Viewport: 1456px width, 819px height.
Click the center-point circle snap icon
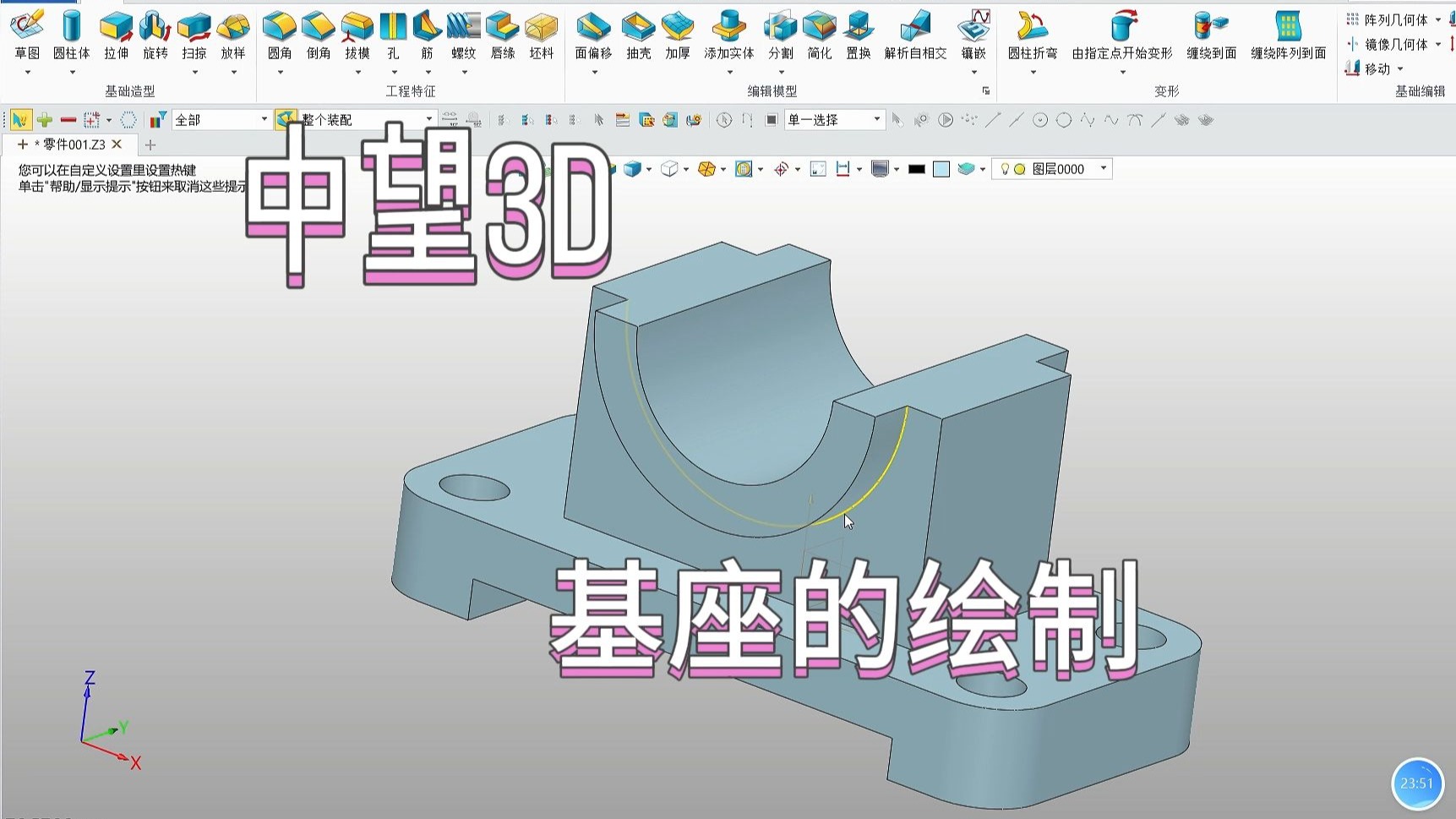click(x=1040, y=120)
